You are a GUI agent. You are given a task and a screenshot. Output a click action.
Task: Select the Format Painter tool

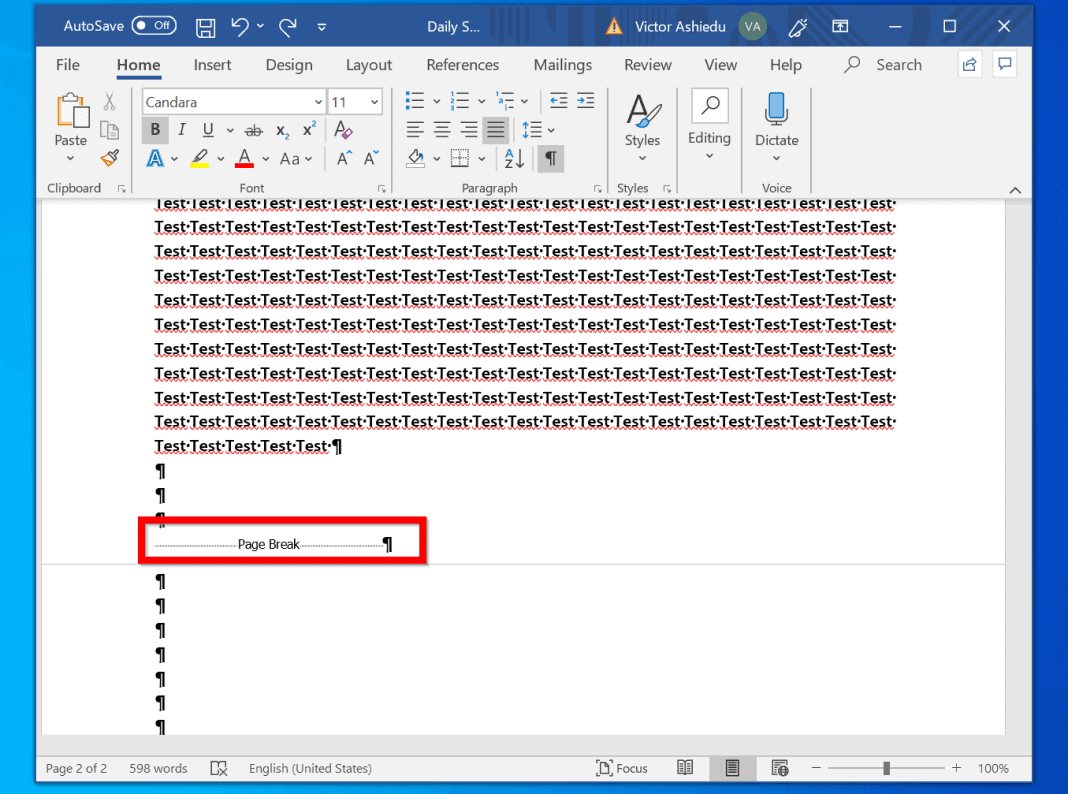pyautogui.click(x=109, y=158)
